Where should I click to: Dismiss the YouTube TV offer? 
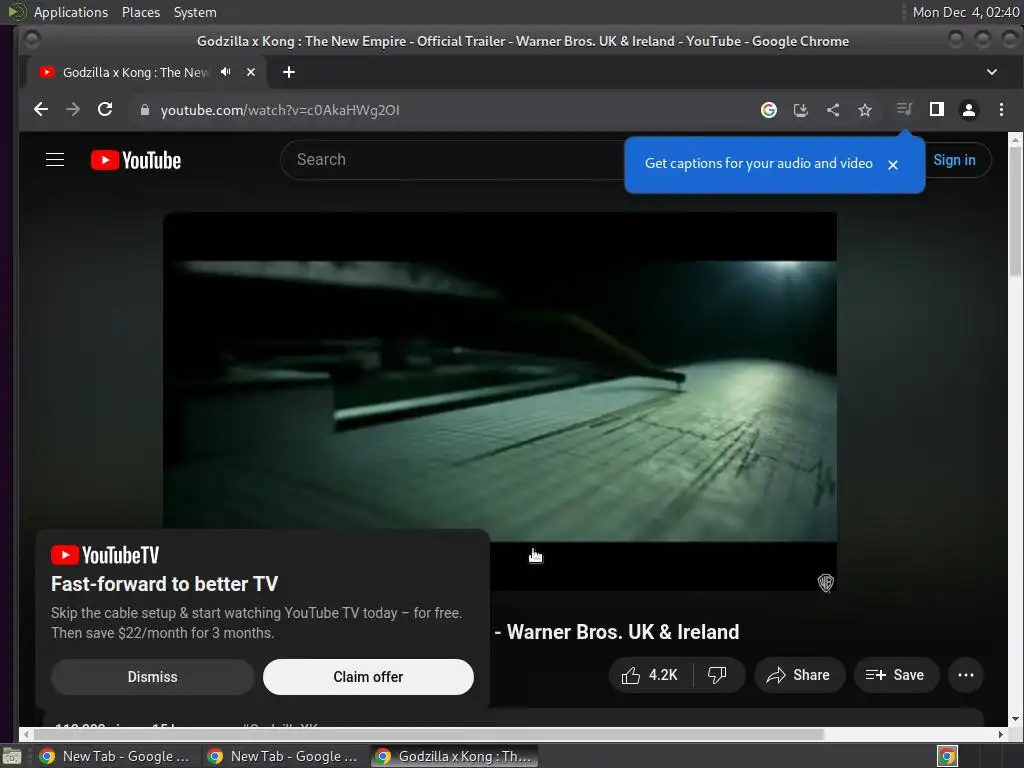pyautogui.click(x=152, y=677)
